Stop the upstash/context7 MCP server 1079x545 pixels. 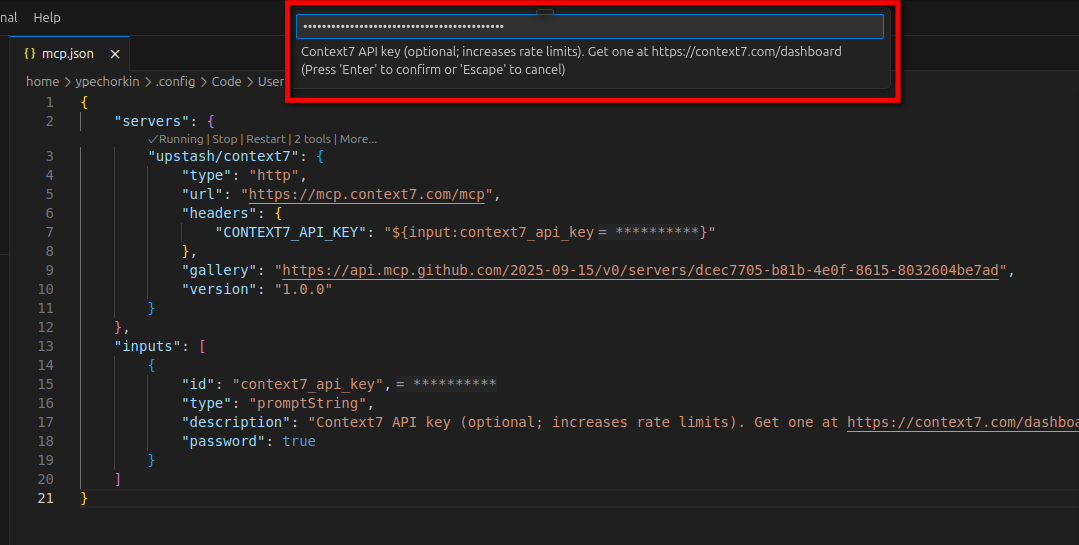(225, 139)
